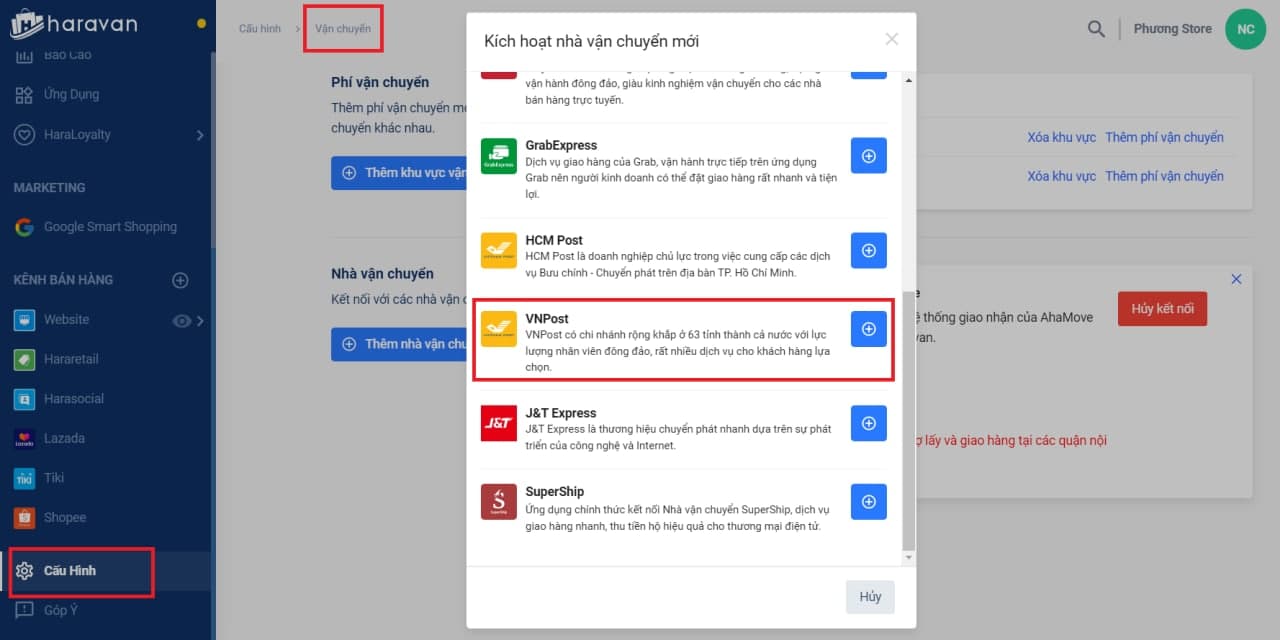Select Báo Cáo menu item
Image resolution: width=1280 pixels, height=640 pixels.
(x=67, y=55)
